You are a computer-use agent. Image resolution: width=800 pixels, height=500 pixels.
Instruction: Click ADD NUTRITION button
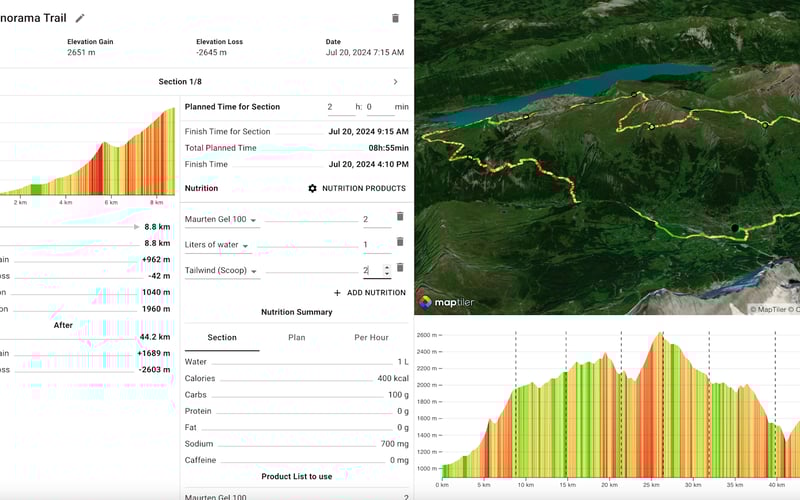pos(370,293)
